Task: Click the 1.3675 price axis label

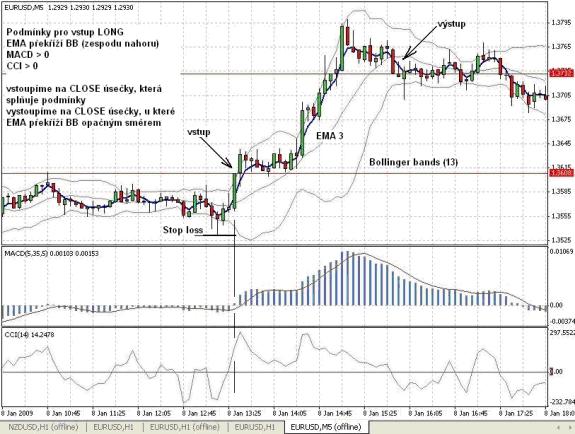Action: click(x=561, y=119)
